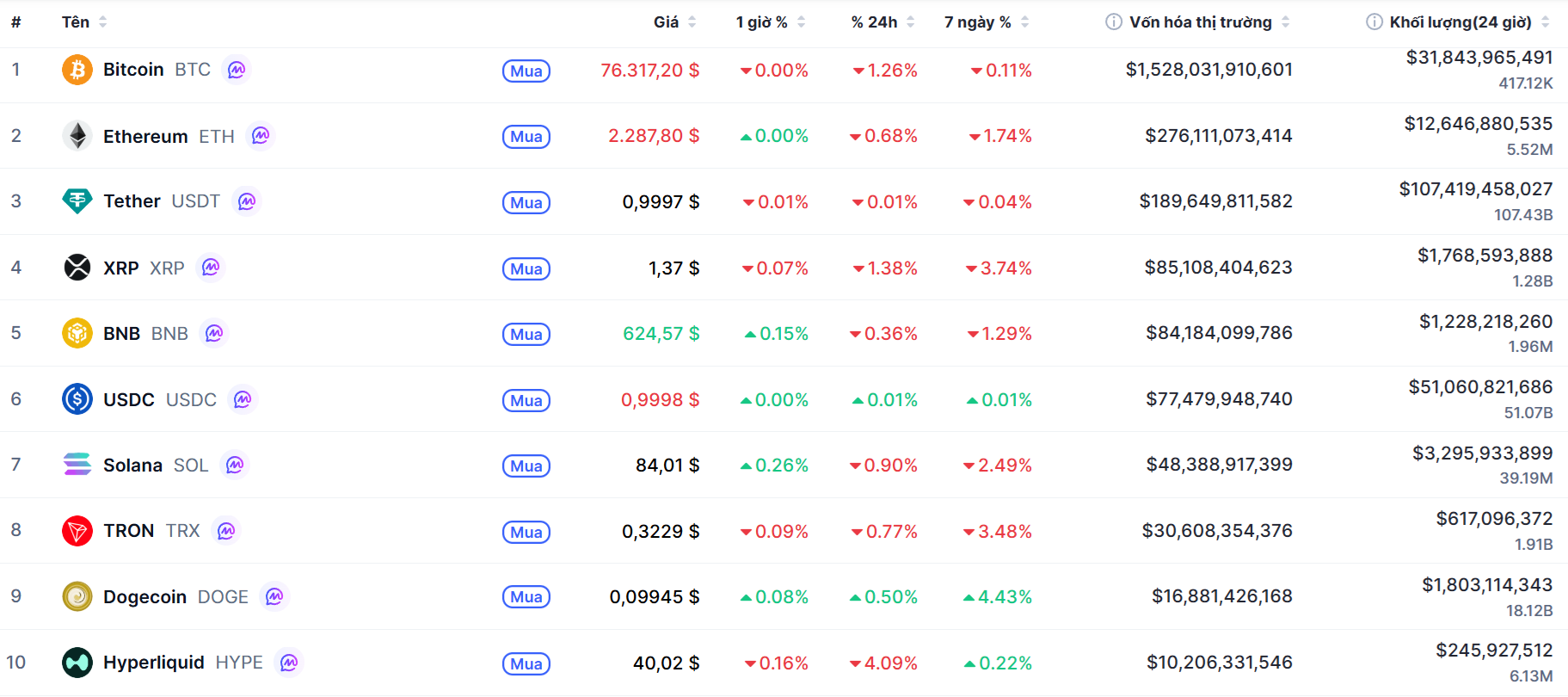The height and width of the screenshot is (697, 1568).
Task: Click the Tether green logo icon
Action: tap(77, 201)
